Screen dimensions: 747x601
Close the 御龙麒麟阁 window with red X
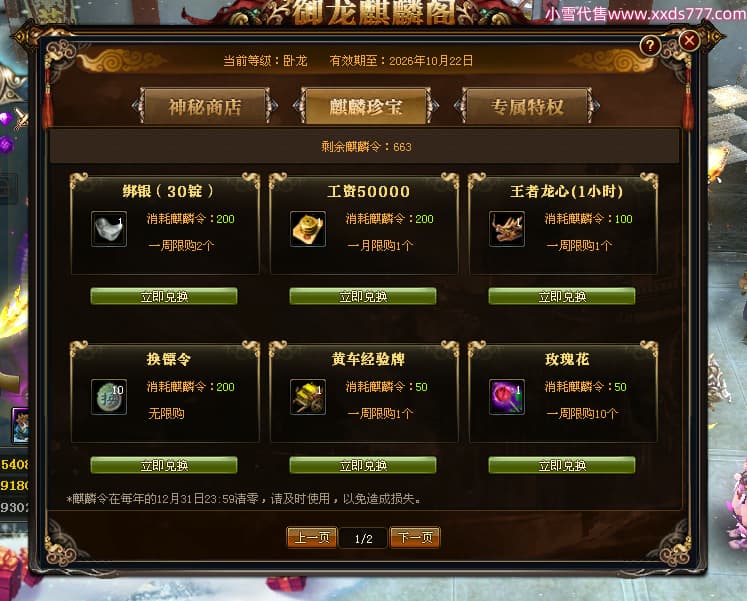click(x=689, y=40)
